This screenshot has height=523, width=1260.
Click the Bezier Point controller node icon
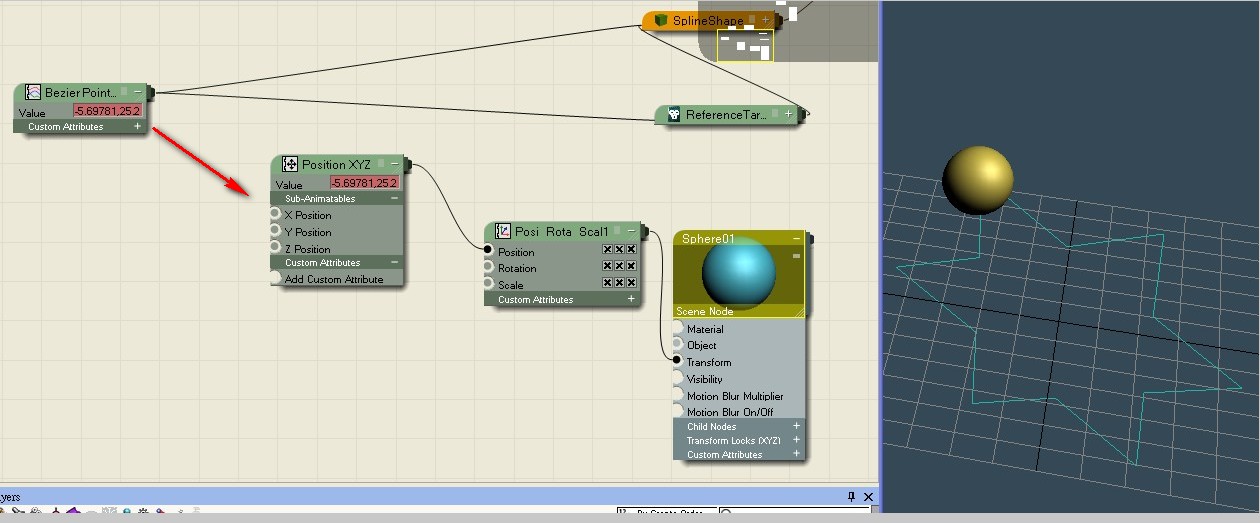pyautogui.click(x=32, y=92)
